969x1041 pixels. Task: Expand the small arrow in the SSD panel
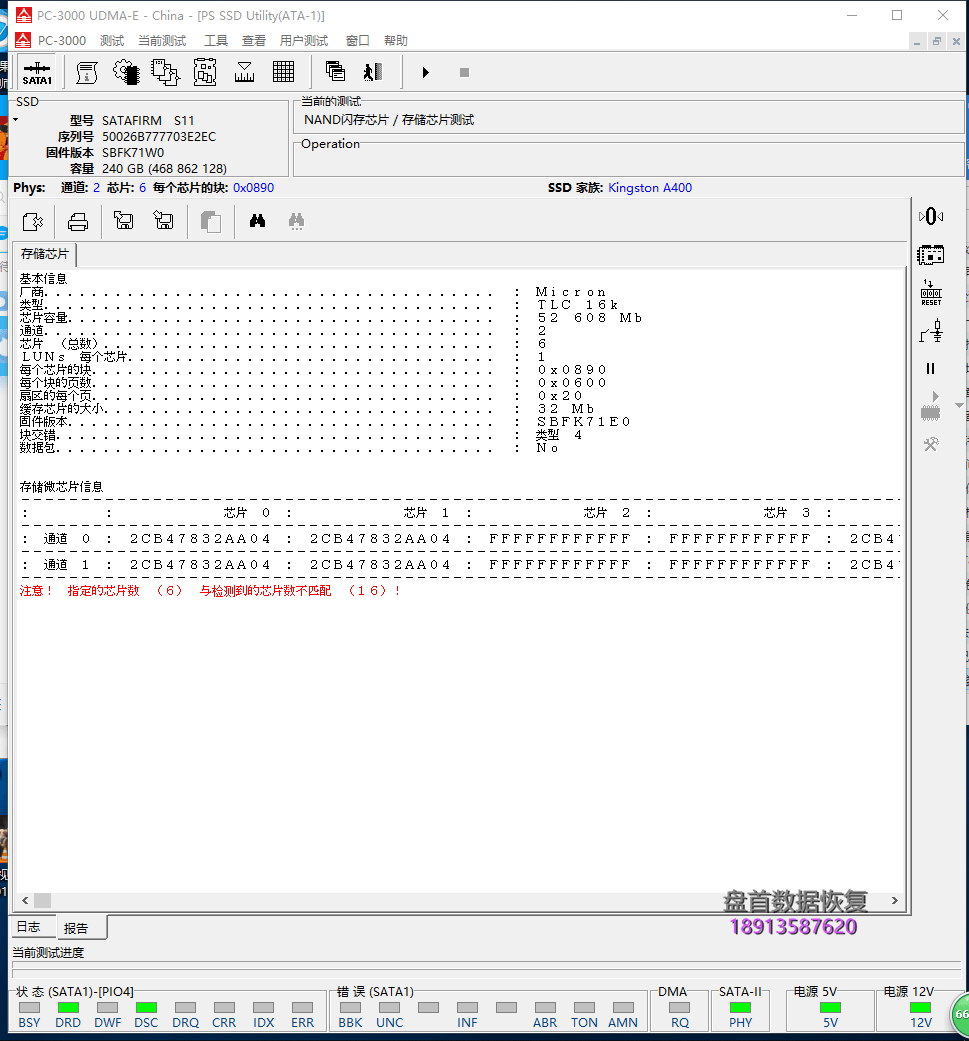coord(16,120)
